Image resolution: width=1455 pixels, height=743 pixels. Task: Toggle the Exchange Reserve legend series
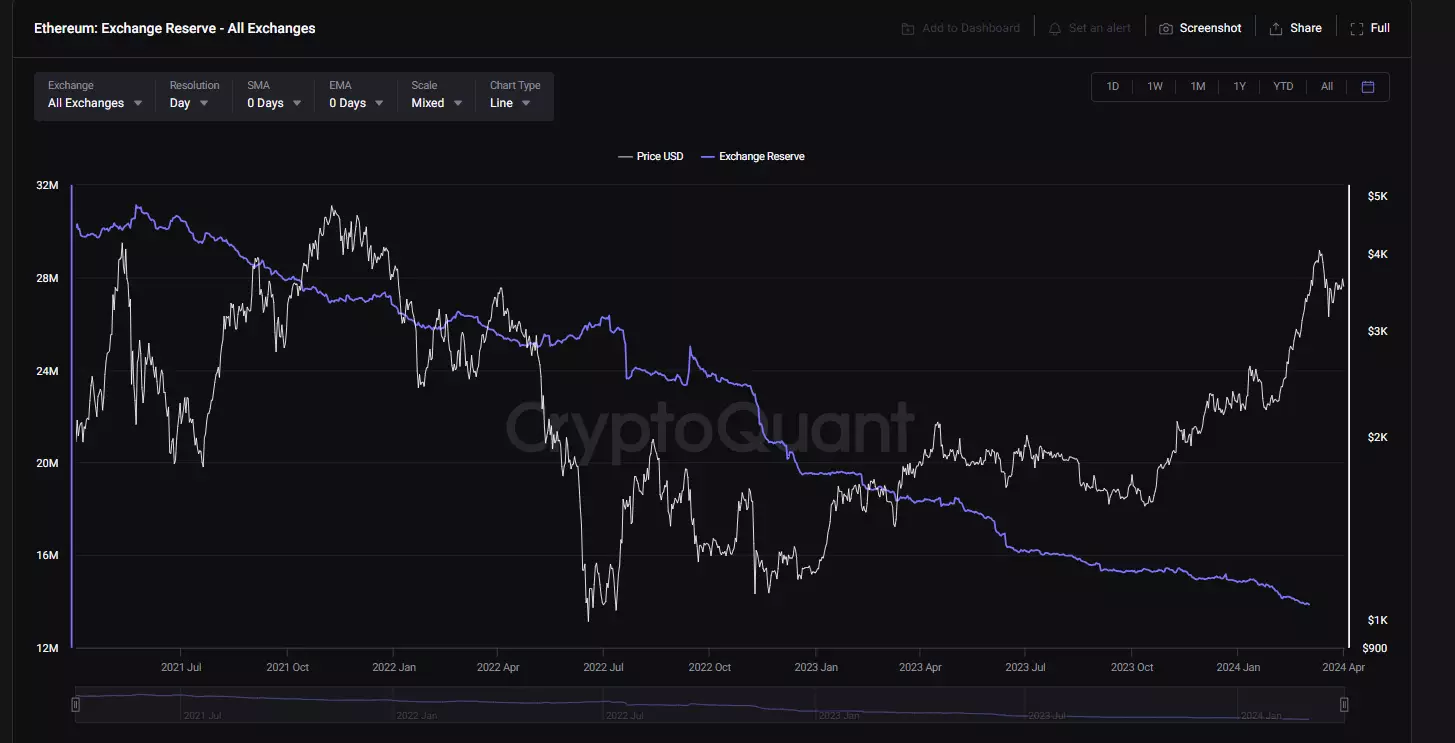pos(753,157)
